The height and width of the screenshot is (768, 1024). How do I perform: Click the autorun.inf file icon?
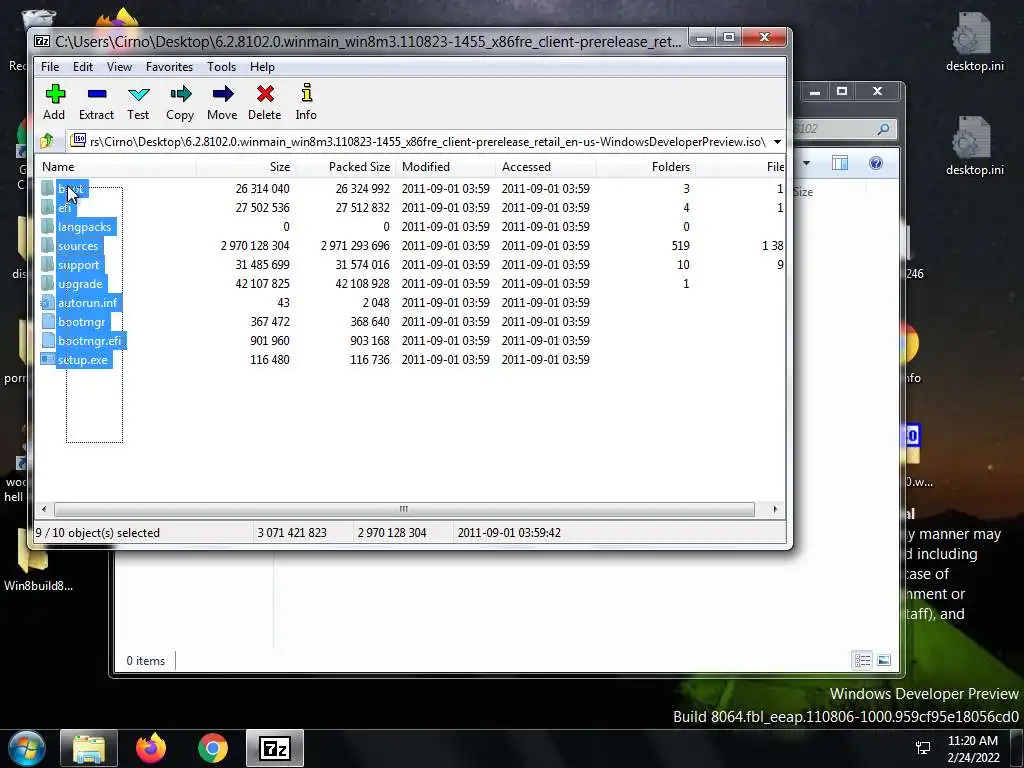point(48,302)
